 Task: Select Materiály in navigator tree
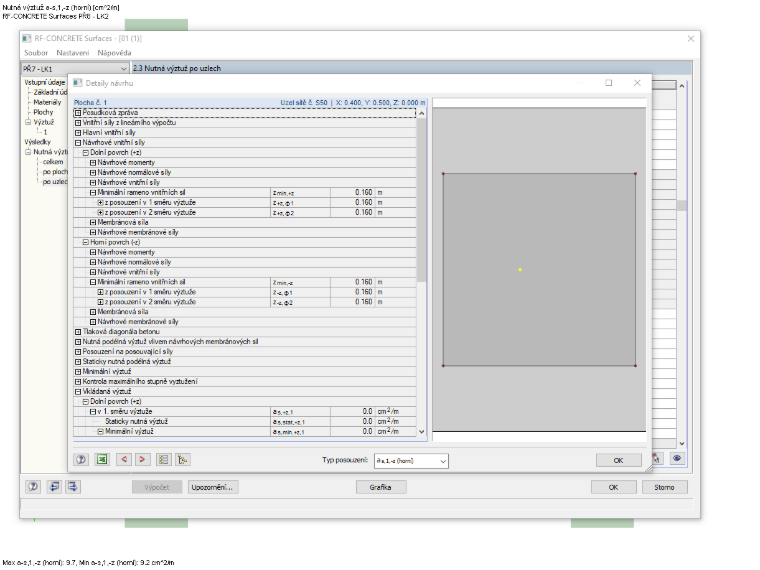[48, 102]
